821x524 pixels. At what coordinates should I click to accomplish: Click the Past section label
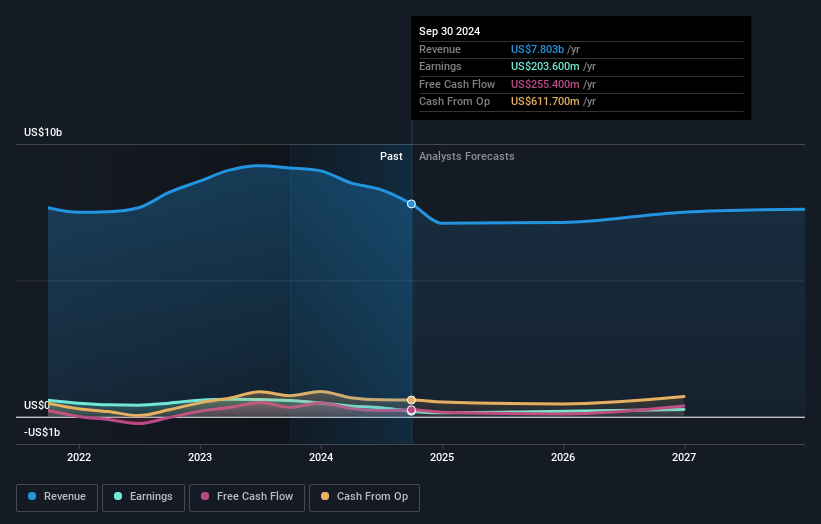click(391, 157)
